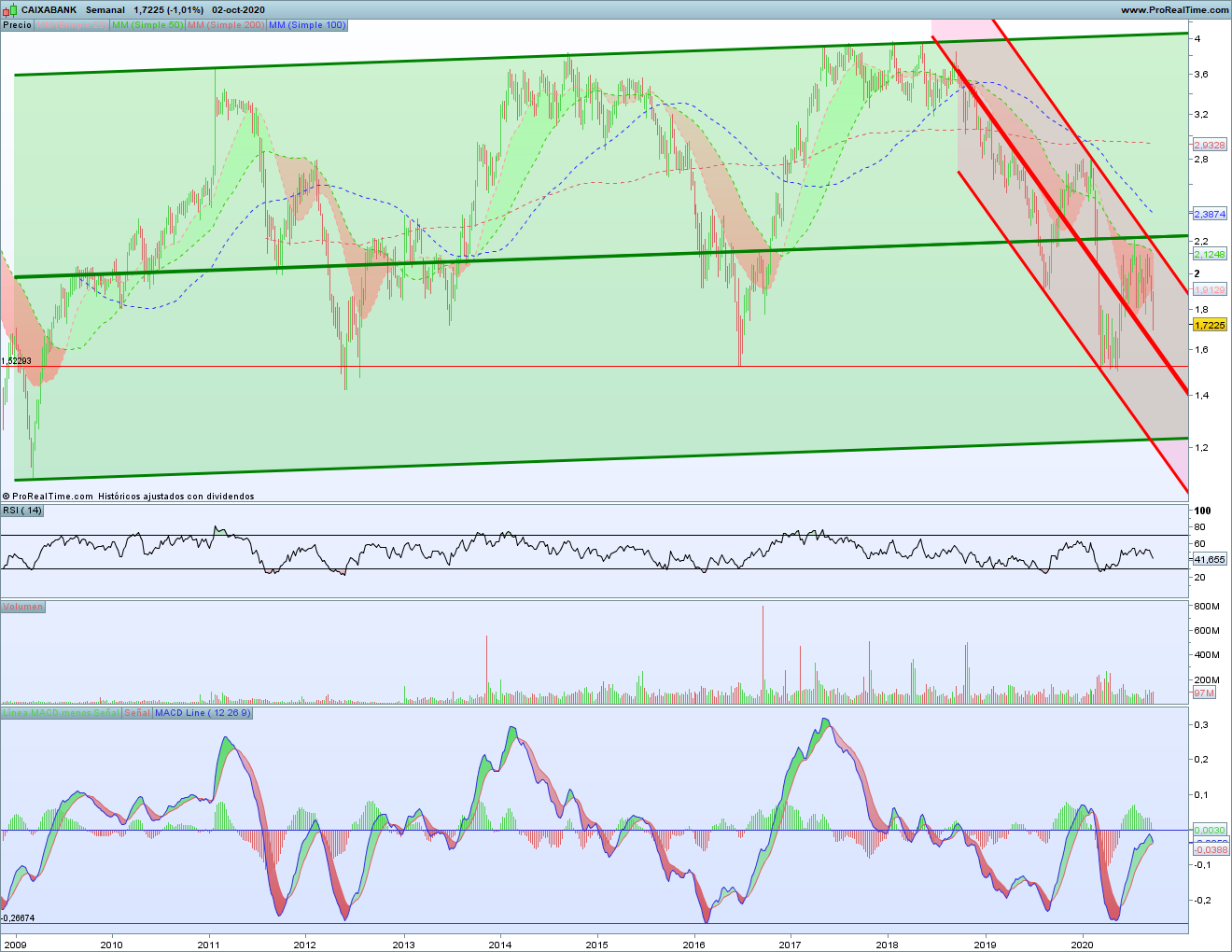This screenshot has height=952, width=1232.
Task: Click the 2020 marker on the time axis
Action: [x=1082, y=944]
